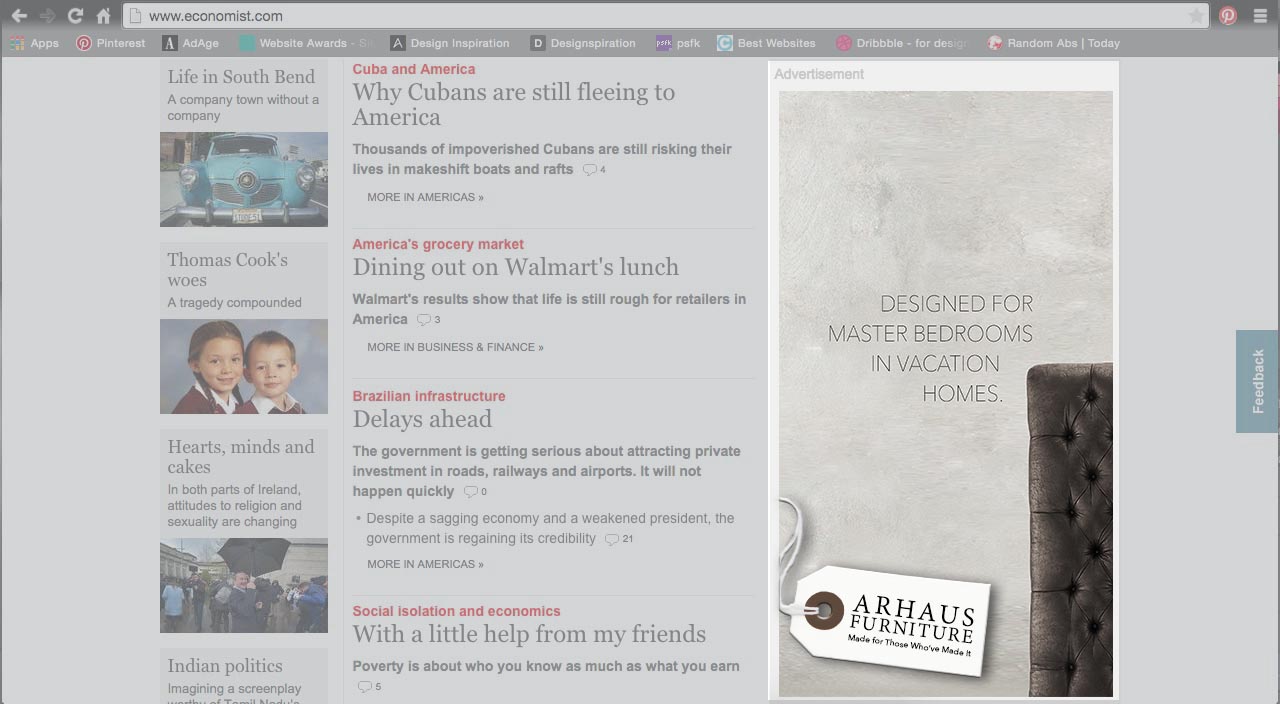Open Delays ahead Brazilian infrastructure story
1280x704 pixels.
tap(422, 419)
